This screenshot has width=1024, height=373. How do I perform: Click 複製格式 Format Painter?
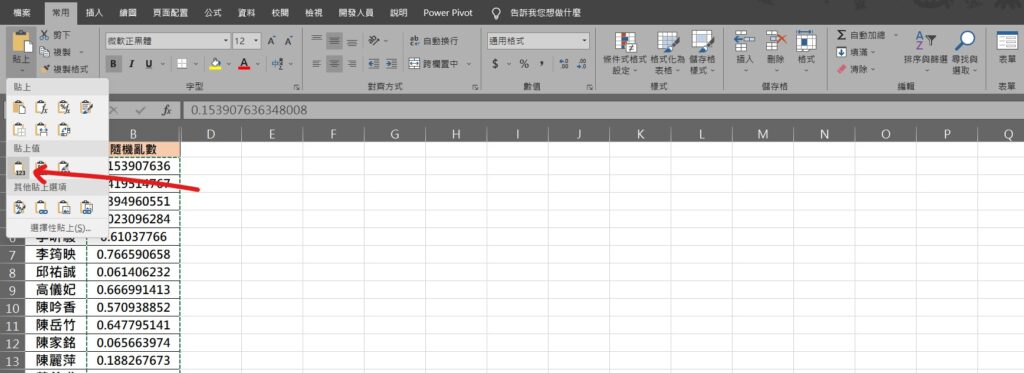point(63,68)
